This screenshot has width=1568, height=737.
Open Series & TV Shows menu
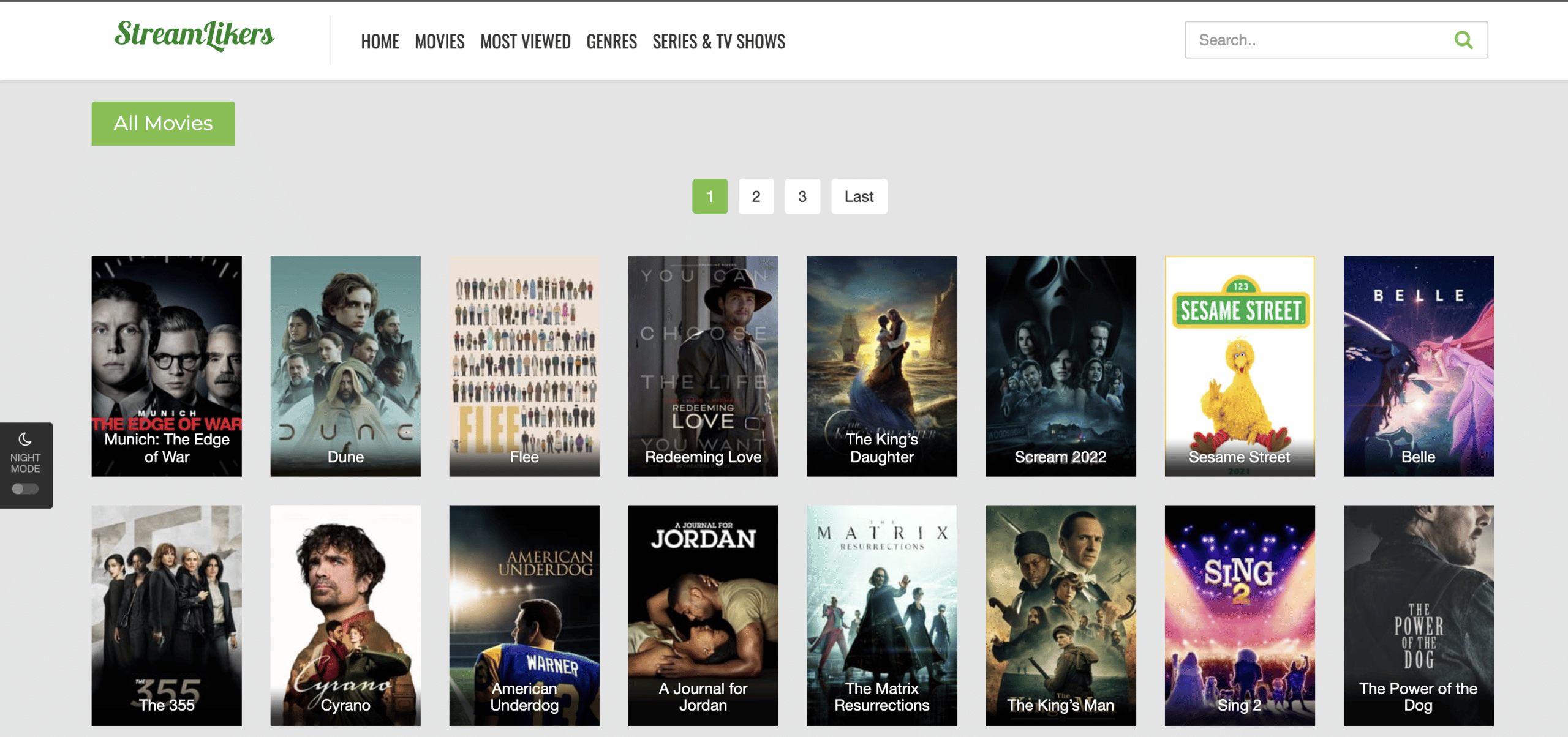(x=718, y=42)
